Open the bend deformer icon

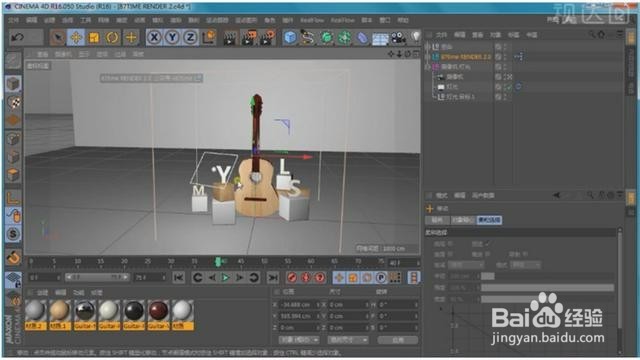point(362,38)
